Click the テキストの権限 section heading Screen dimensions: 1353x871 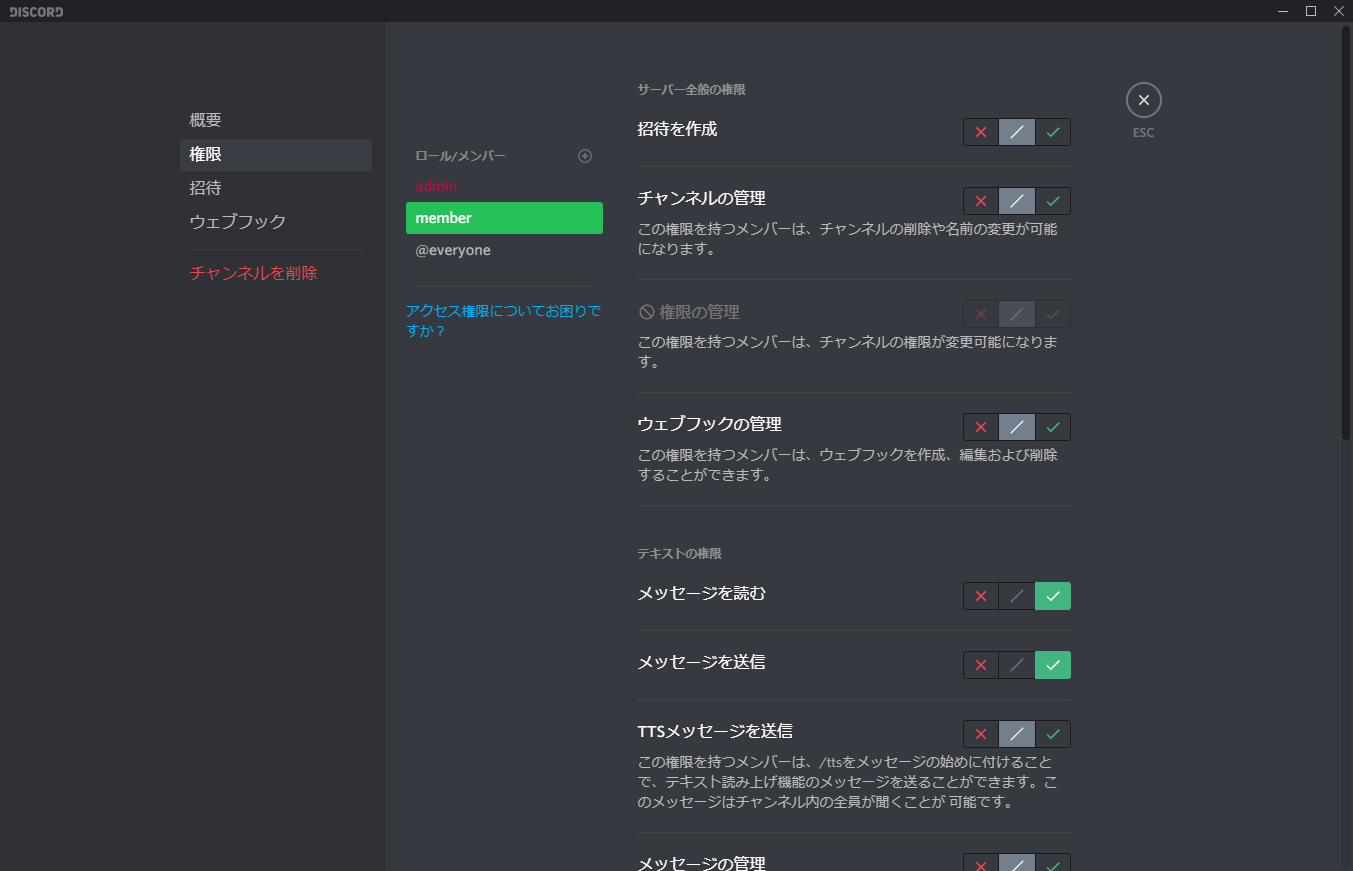click(x=680, y=553)
